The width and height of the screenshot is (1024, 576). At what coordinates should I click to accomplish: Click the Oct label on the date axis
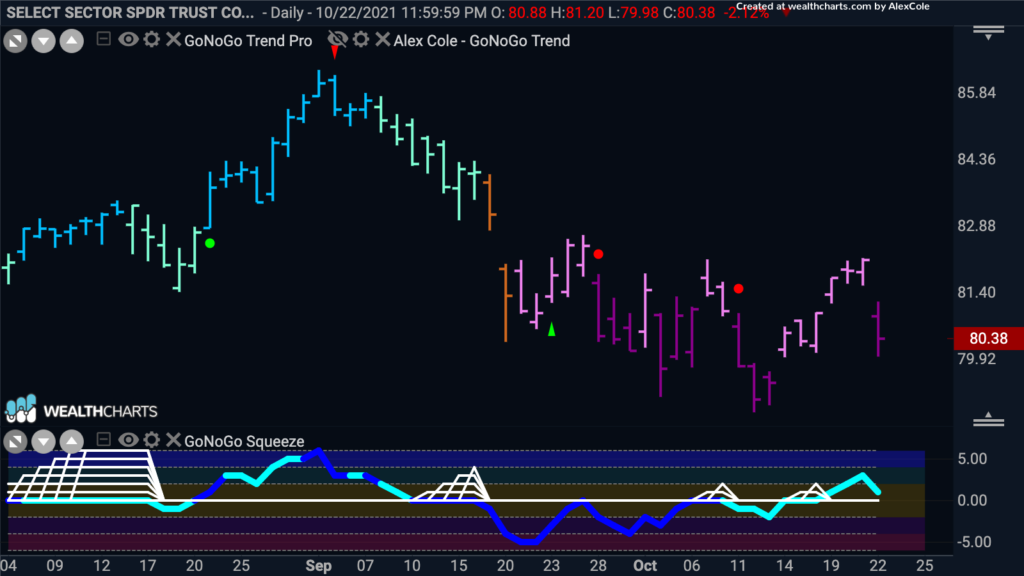(x=645, y=566)
